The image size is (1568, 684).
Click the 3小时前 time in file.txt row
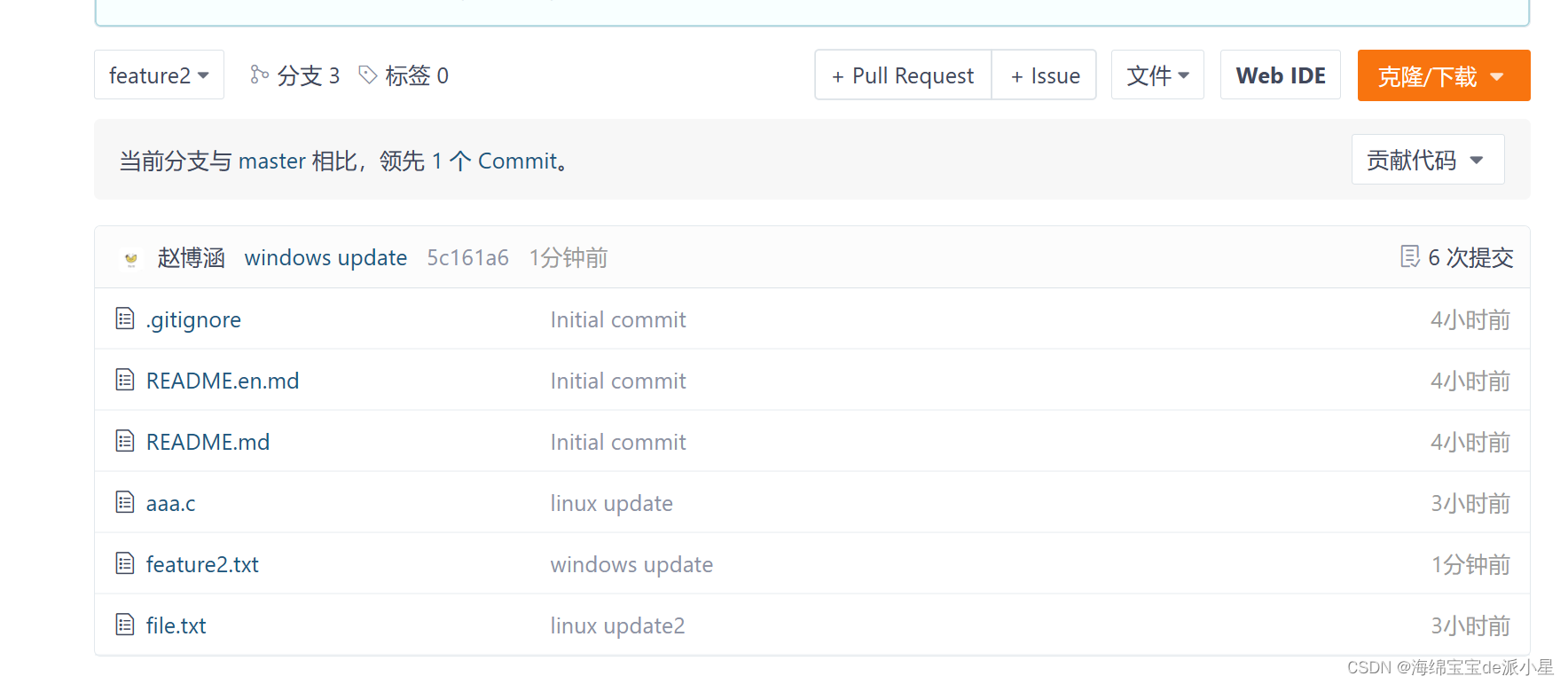(x=1470, y=626)
